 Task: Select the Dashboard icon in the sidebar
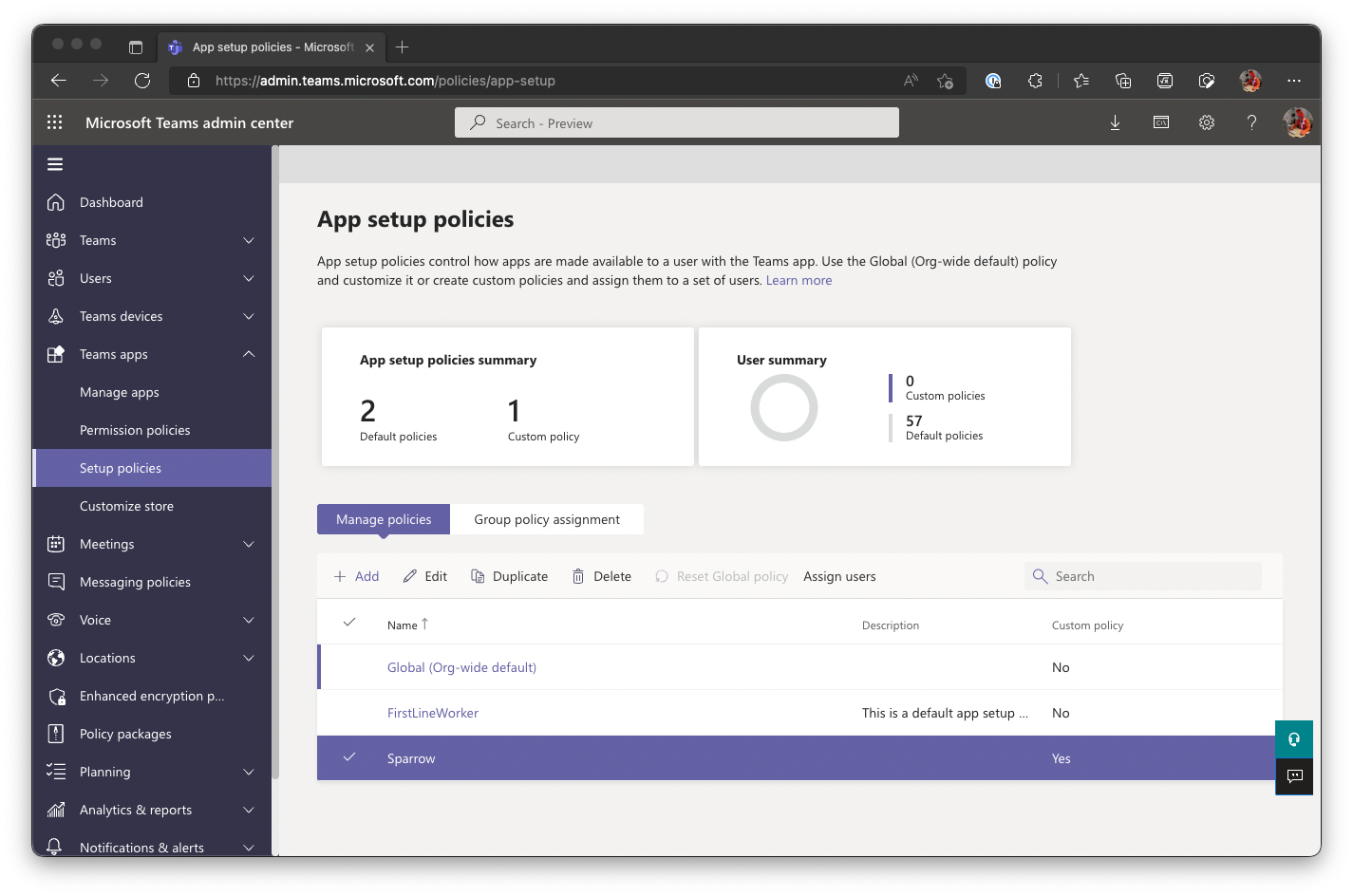[56, 202]
